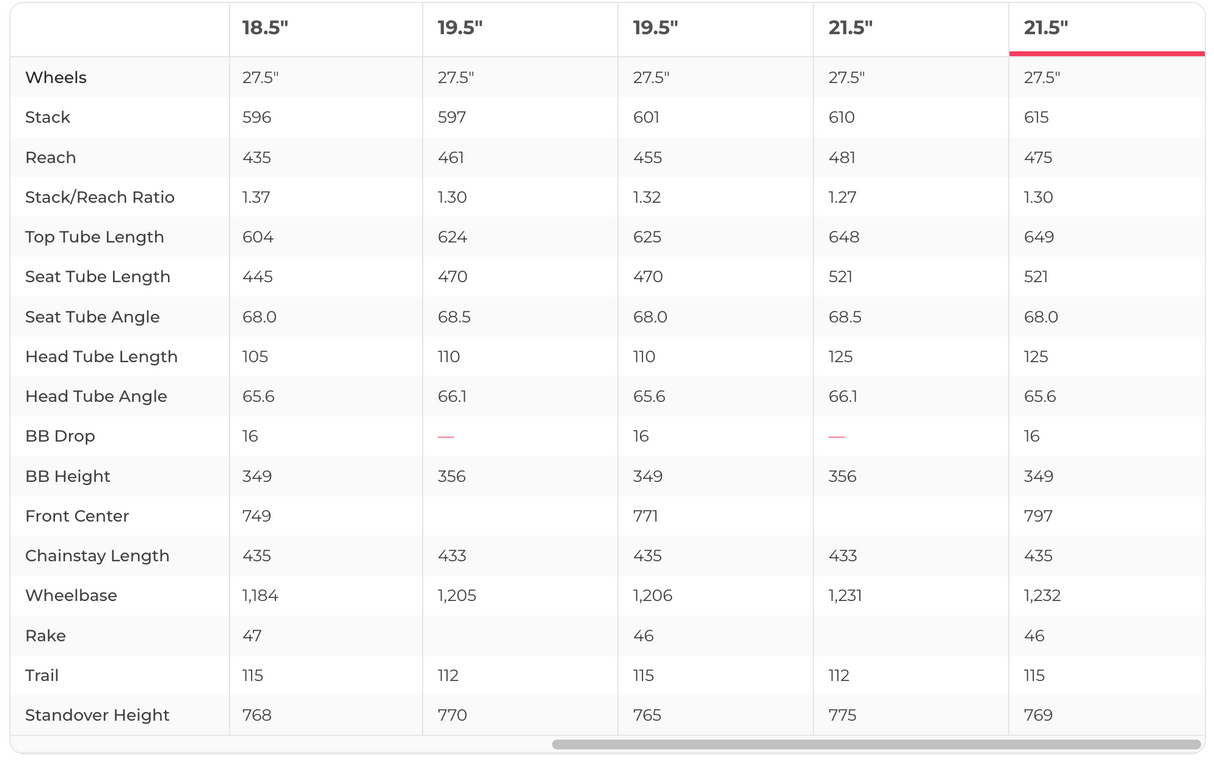This screenshot has height=761, width=1214.
Task: Select the Stack value 615
Action: [1036, 117]
